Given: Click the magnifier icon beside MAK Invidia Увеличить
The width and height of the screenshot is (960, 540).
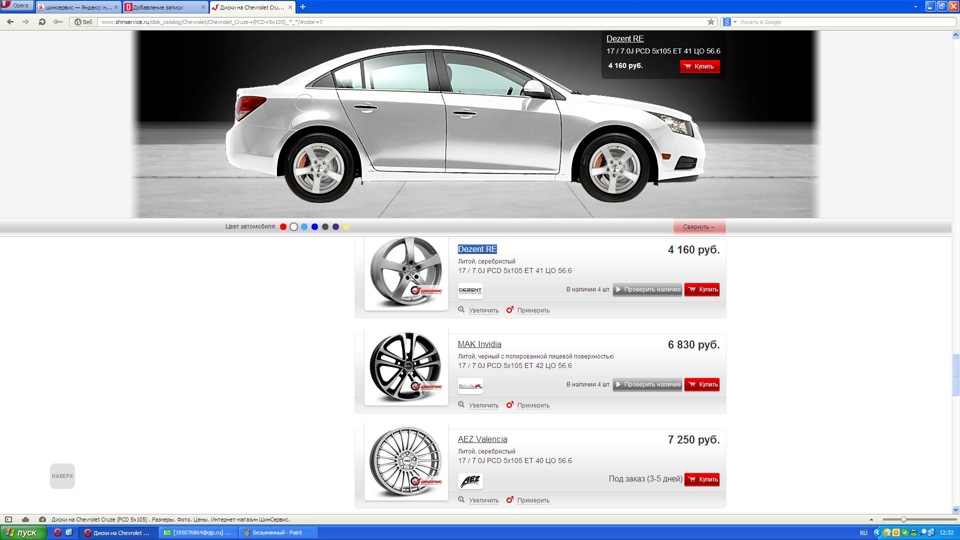Looking at the screenshot, I should [461, 405].
